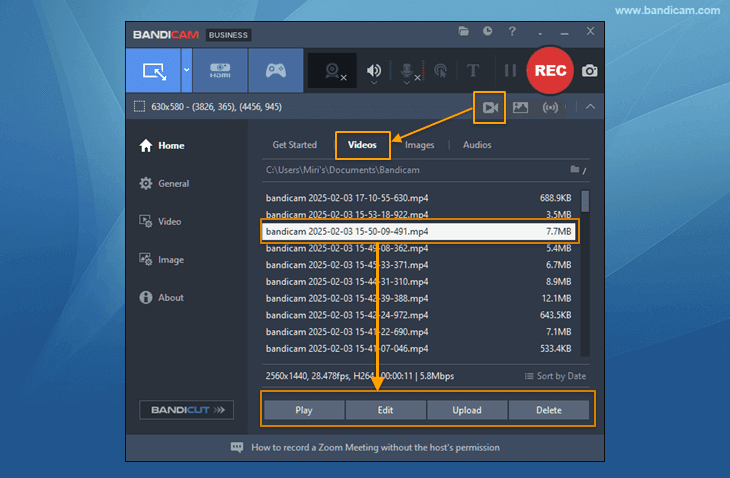Open the video list icon
This screenshot has width=730, height=478.
point(490,108)
